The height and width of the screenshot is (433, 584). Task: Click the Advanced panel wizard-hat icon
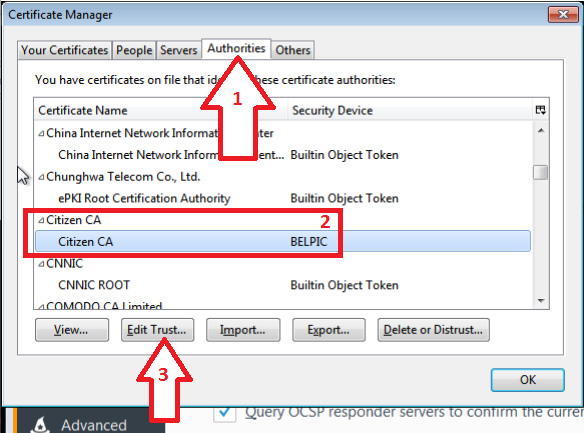click(40, 425)
